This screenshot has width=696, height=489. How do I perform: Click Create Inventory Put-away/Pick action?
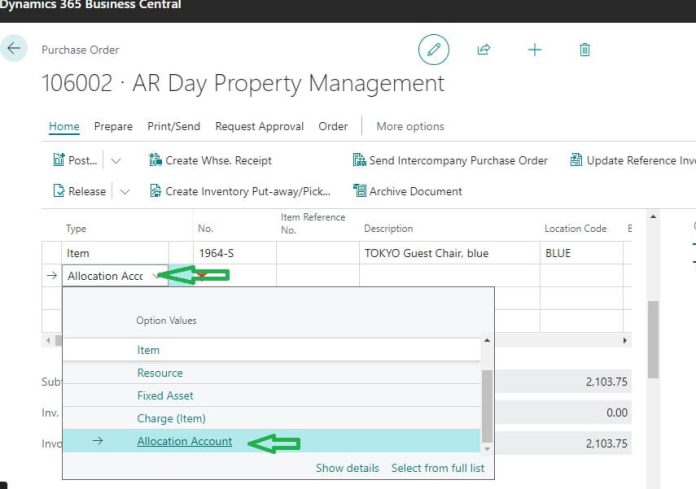click(240, 191)
